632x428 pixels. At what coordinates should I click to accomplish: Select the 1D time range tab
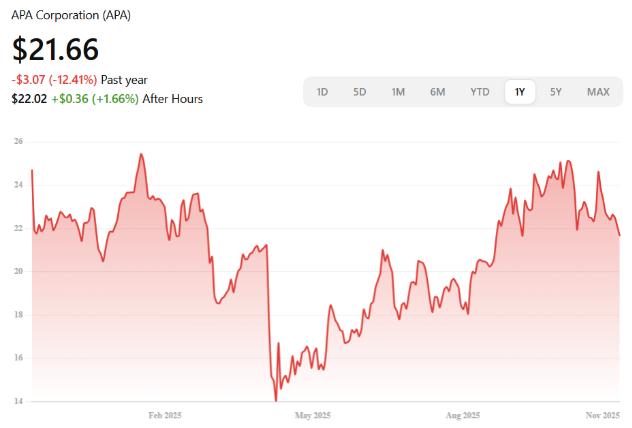pyautogui.click(x=322, y=92)
